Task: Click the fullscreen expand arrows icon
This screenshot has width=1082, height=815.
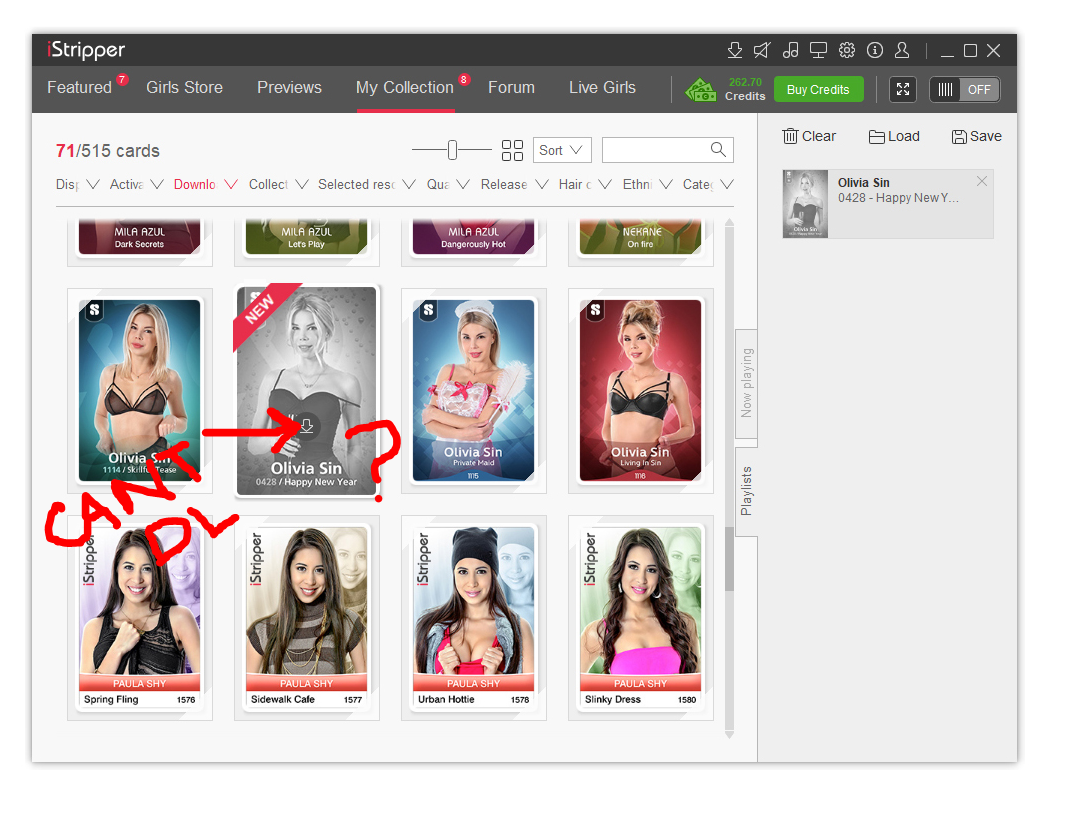Action: [x=903, y=89]
